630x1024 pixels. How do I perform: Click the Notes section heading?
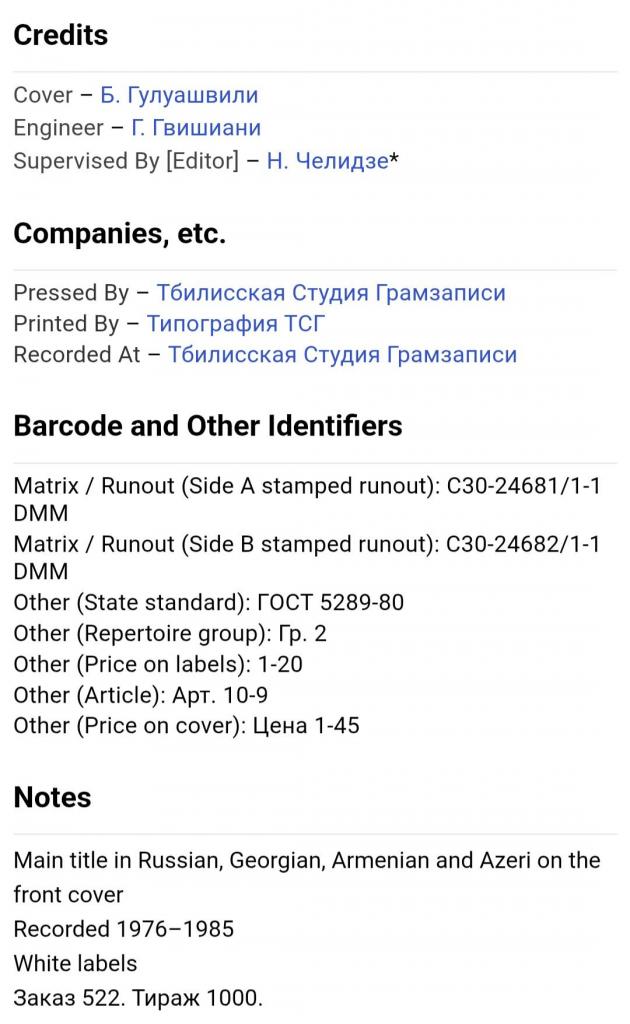click(52, 798)
